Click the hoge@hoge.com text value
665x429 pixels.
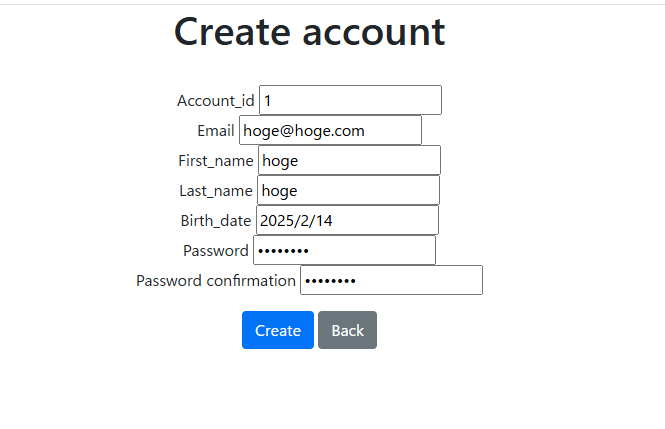point(304,131)
